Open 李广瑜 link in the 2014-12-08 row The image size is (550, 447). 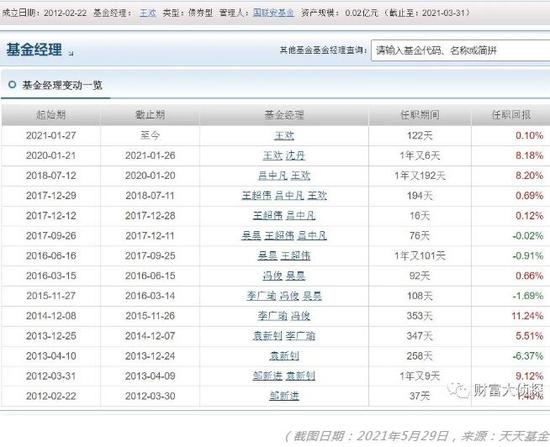(273, 316)
